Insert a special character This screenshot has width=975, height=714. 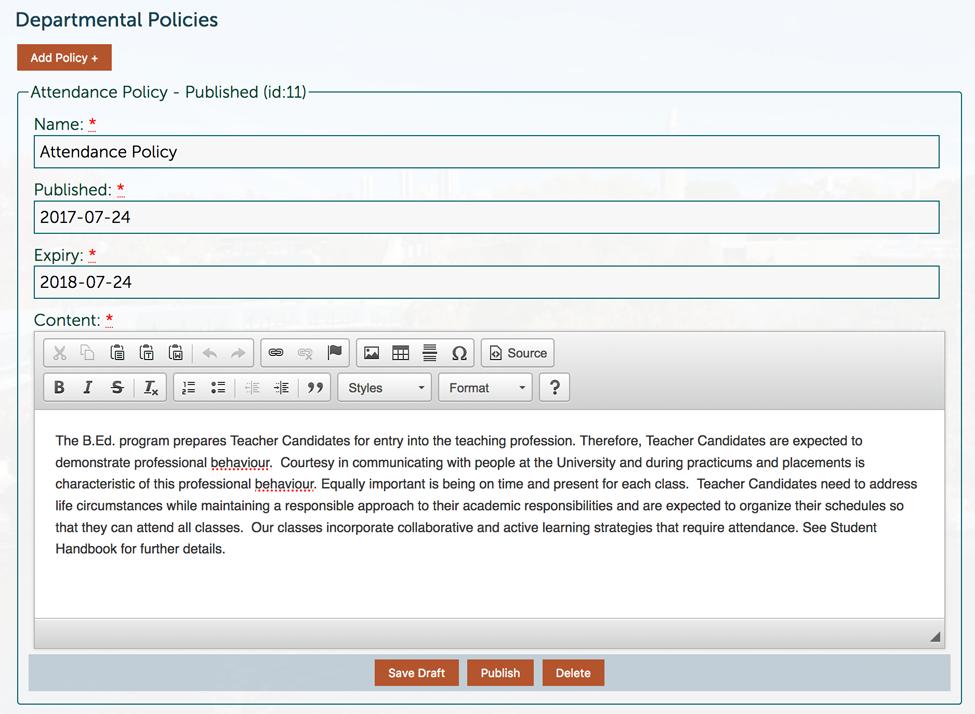click(x=459, y=352)
